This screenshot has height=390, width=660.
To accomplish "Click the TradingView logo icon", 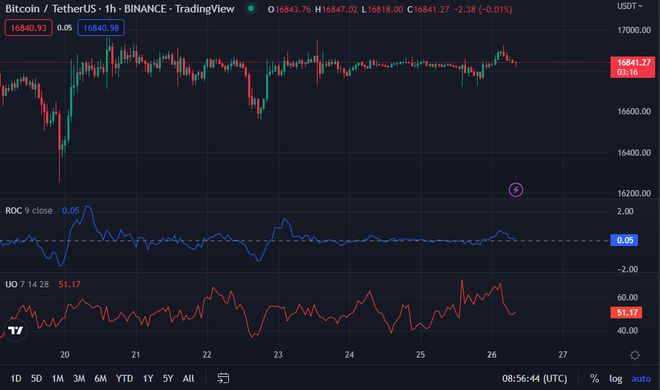I will coord(16,330).
